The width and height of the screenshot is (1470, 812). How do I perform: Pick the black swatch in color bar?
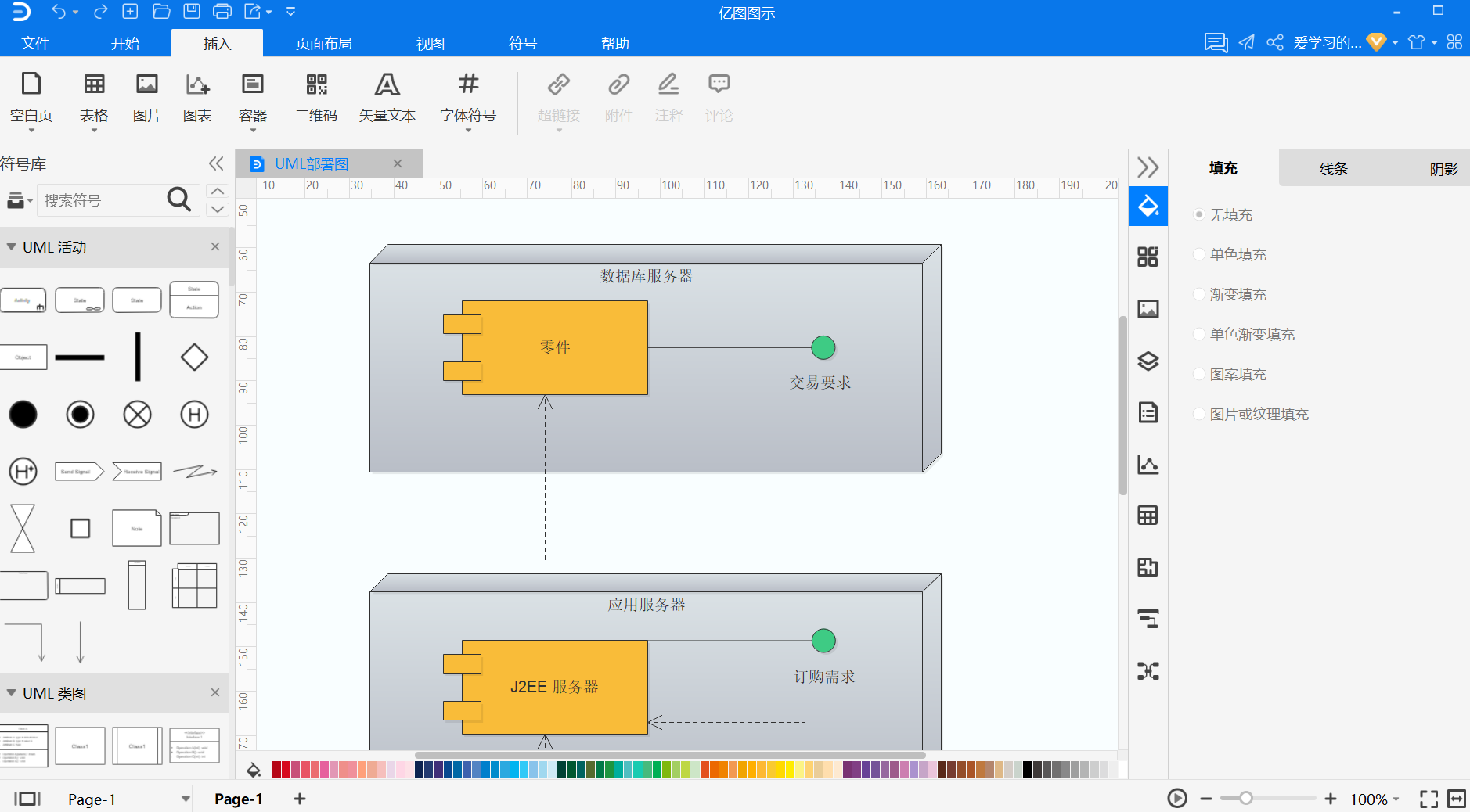(x=1028, y=769)
